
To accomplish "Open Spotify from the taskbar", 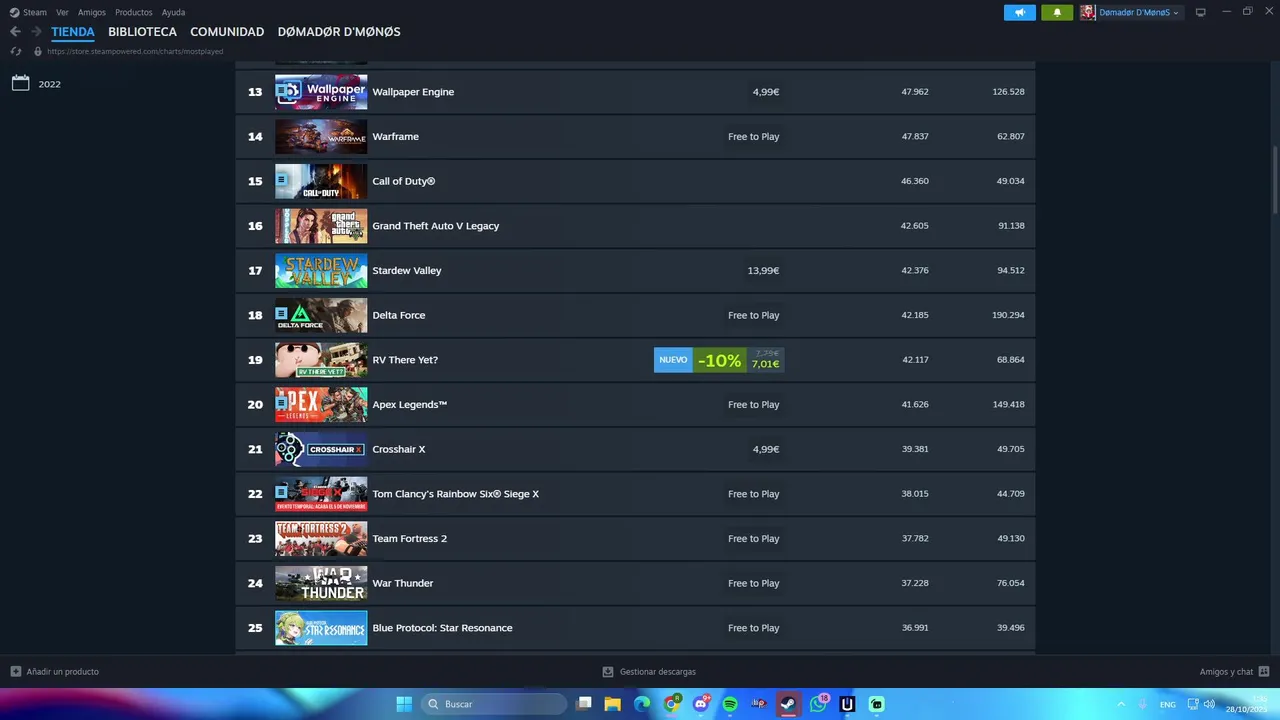I will click(730, 704).
